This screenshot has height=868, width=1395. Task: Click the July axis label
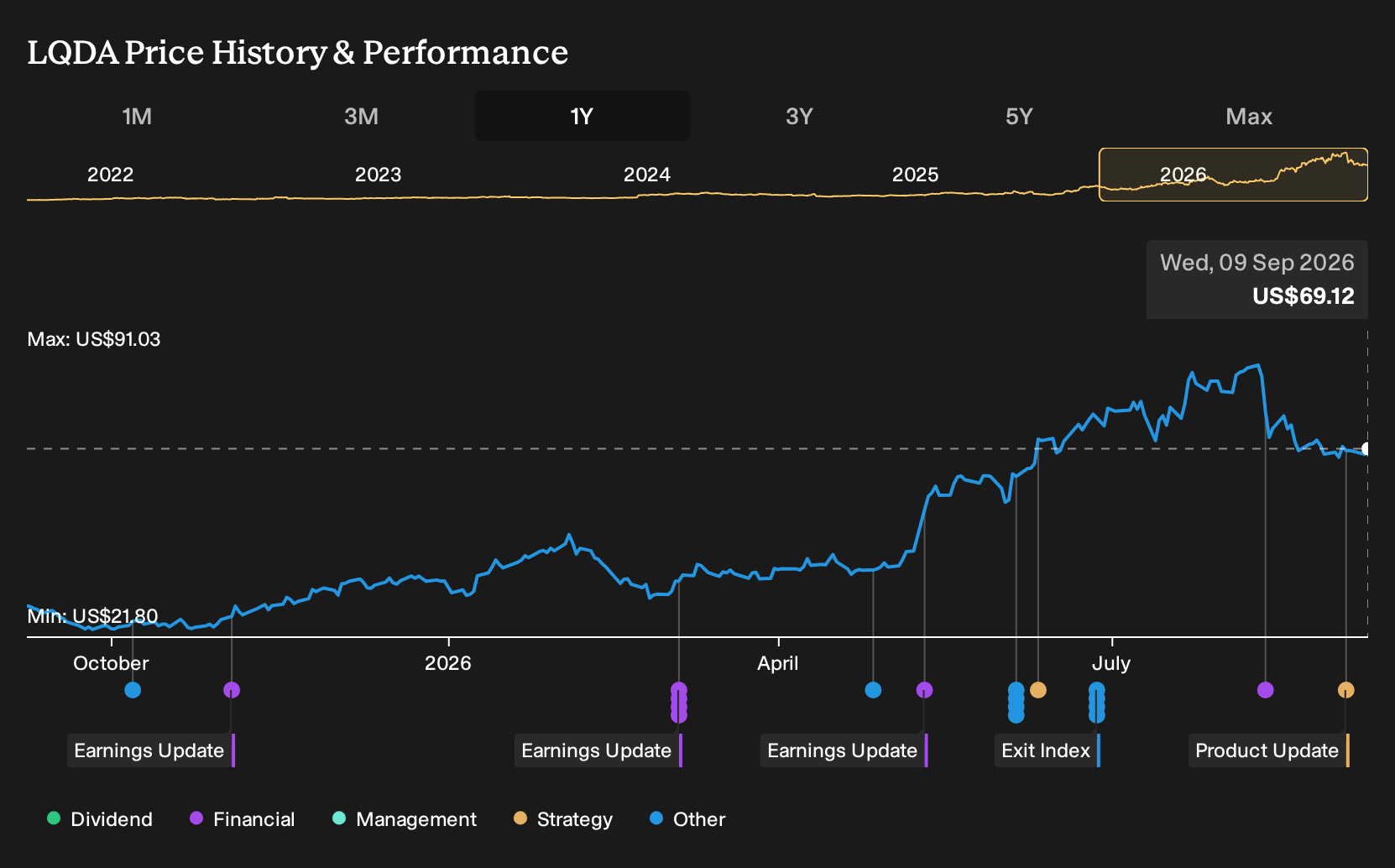[x=1111, y=663]
